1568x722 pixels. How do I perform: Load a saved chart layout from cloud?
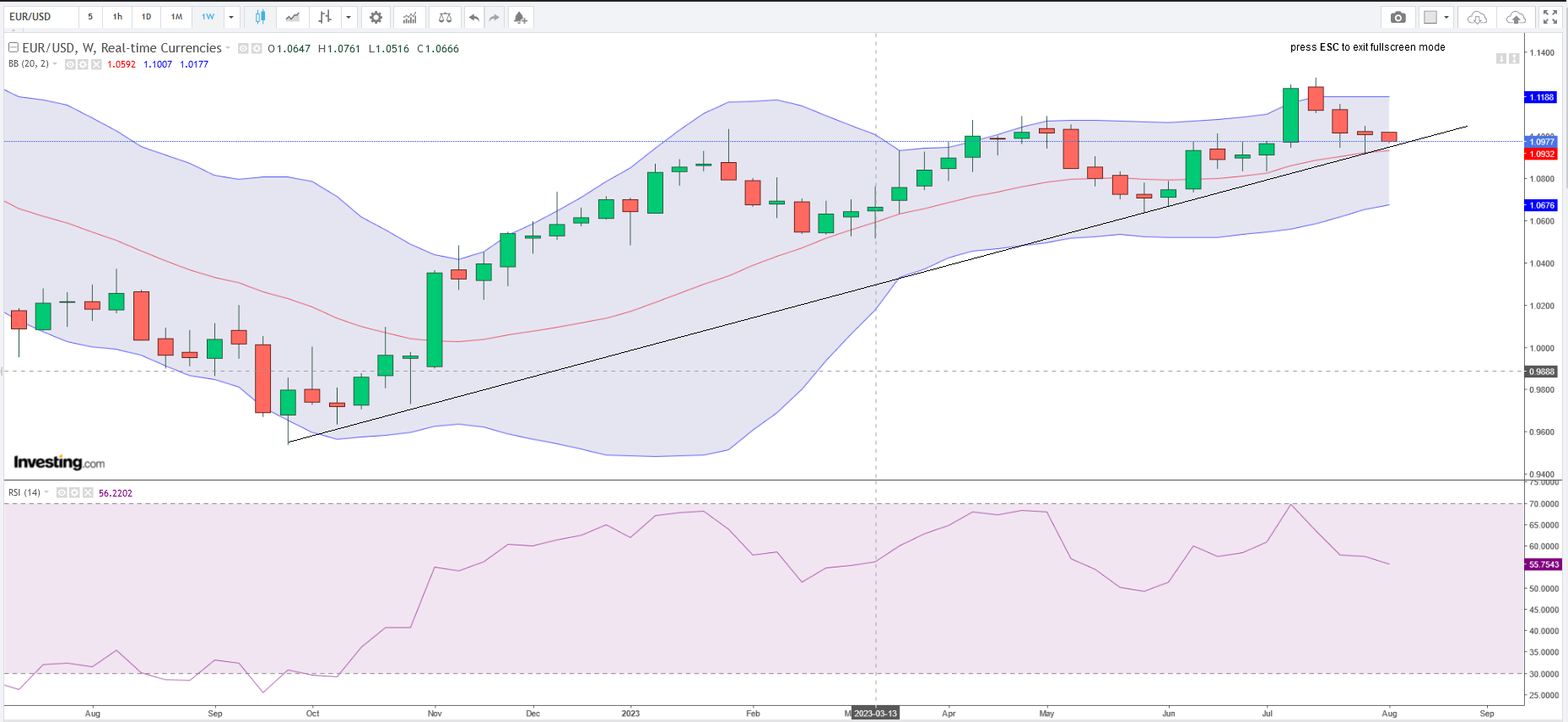(x=1477, y=17)
